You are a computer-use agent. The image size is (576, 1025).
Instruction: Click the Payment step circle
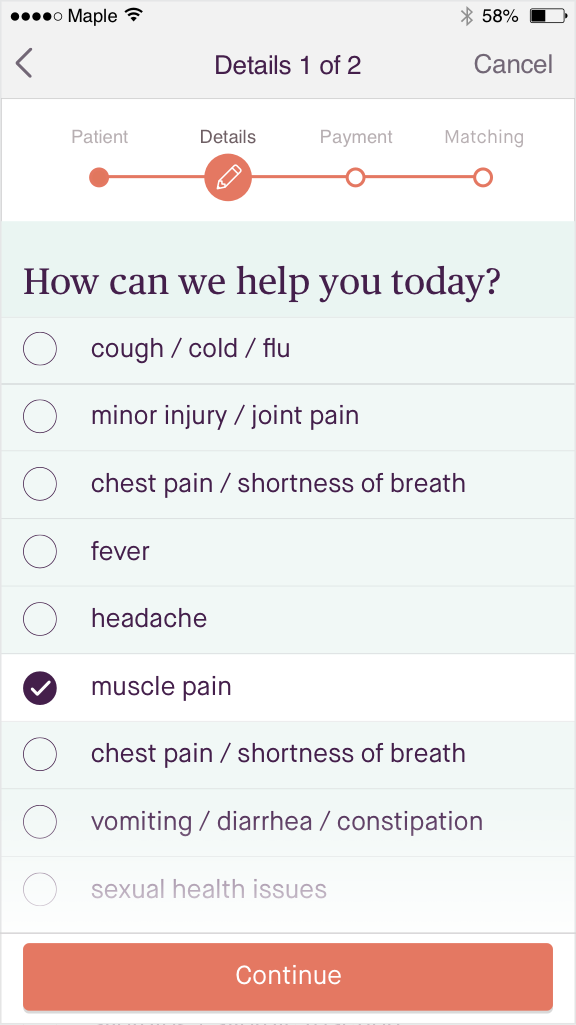pos(356,177)
